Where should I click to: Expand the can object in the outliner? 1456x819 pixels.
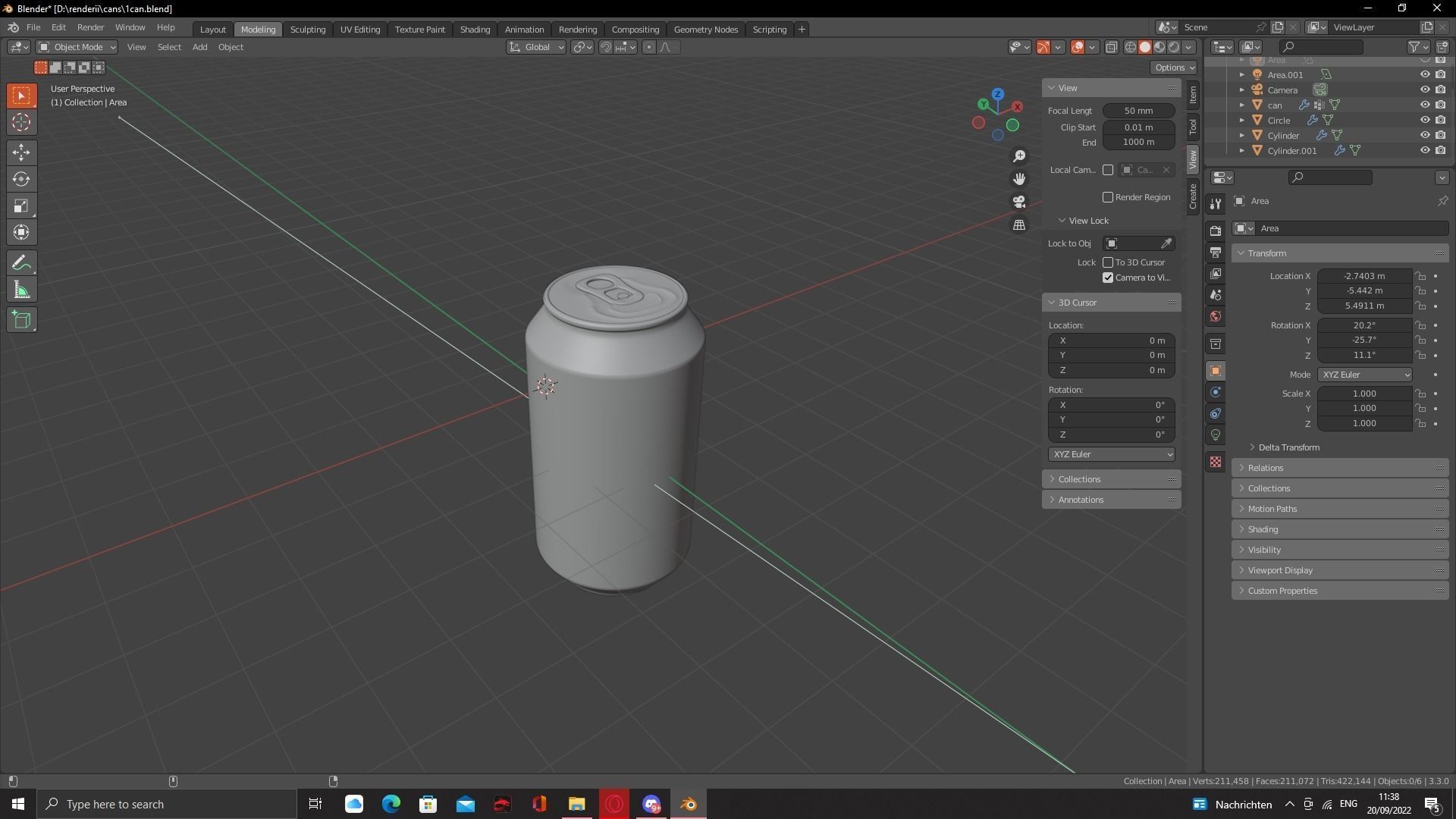click(x=1242, y=105)
